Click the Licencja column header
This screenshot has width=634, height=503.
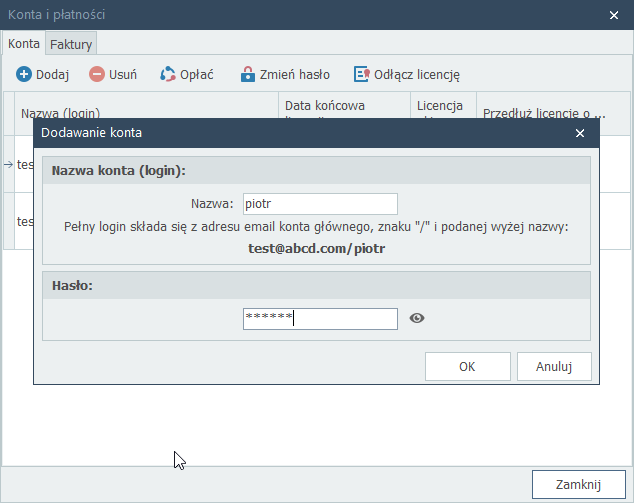442,105
